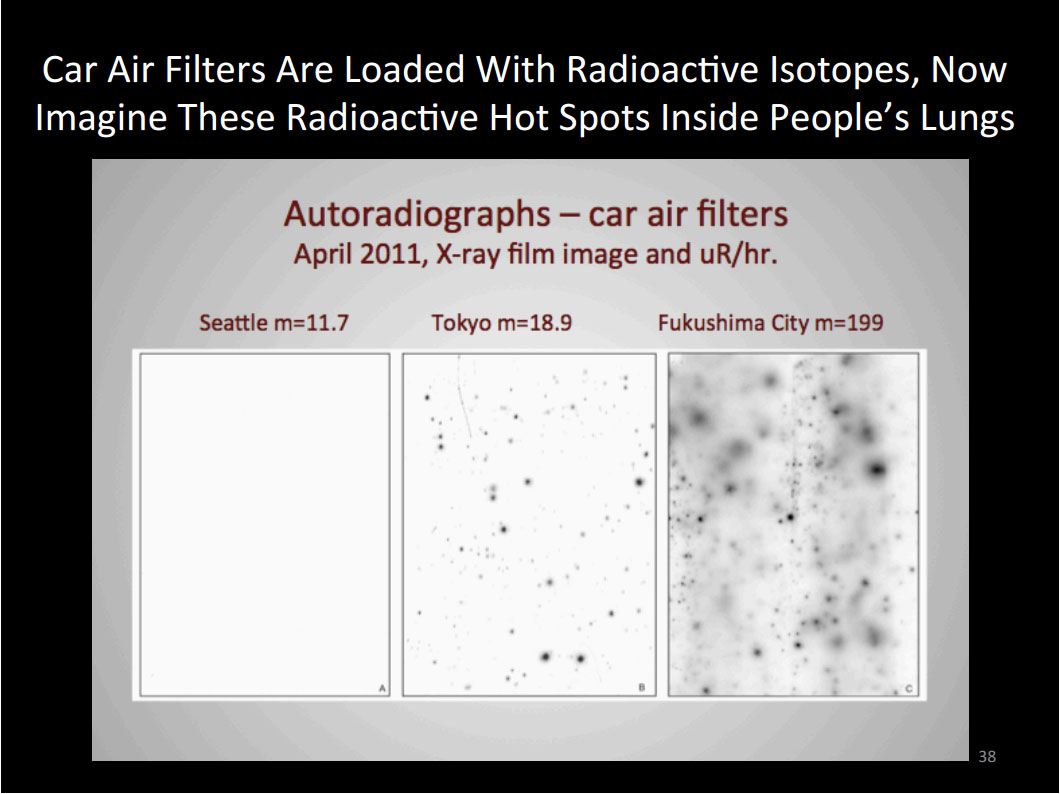Click the title line starting "Imagine These Radioactive"
Screen dimensions: 1060x794
click(x=524, y=118)
